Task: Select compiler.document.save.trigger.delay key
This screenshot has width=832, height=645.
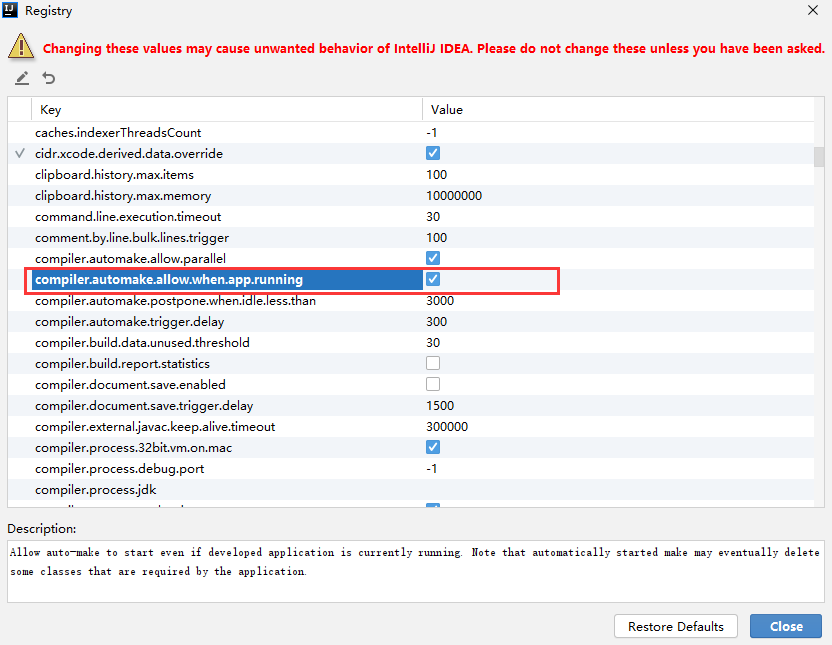Action: 144,406
